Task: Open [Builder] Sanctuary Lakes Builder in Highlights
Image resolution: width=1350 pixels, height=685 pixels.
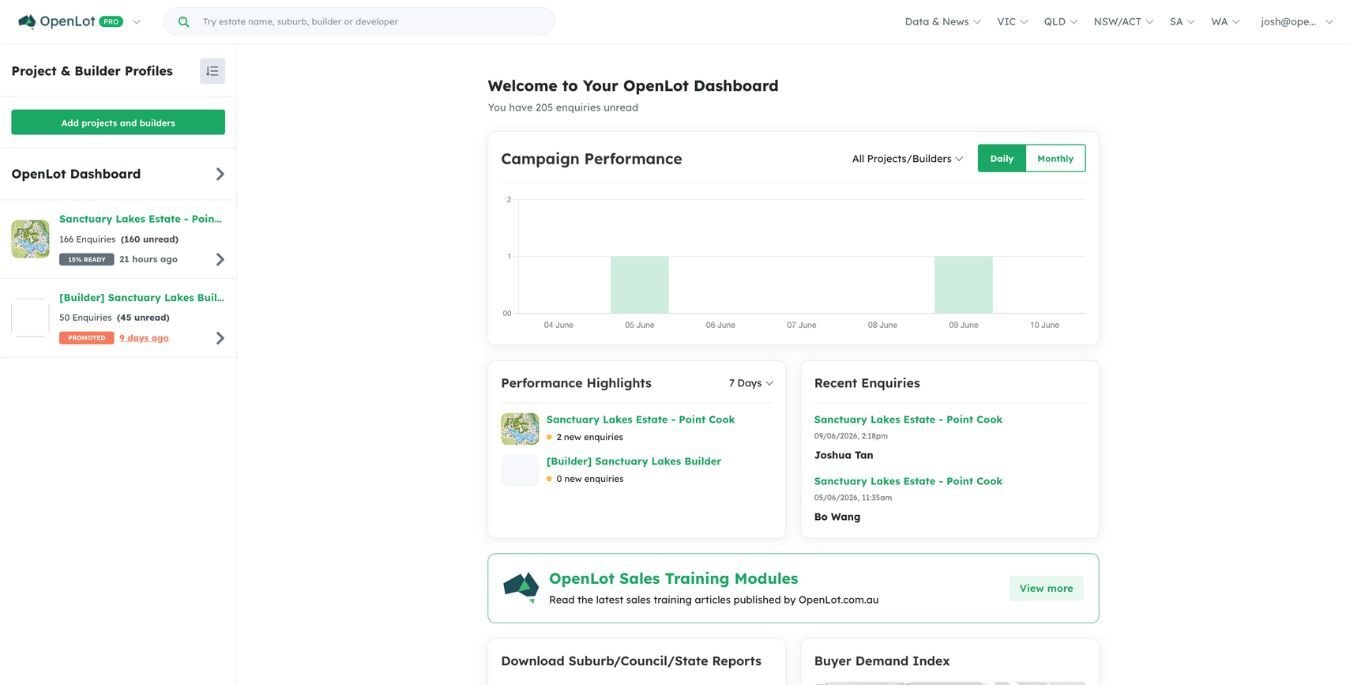Action: [633, 462]
